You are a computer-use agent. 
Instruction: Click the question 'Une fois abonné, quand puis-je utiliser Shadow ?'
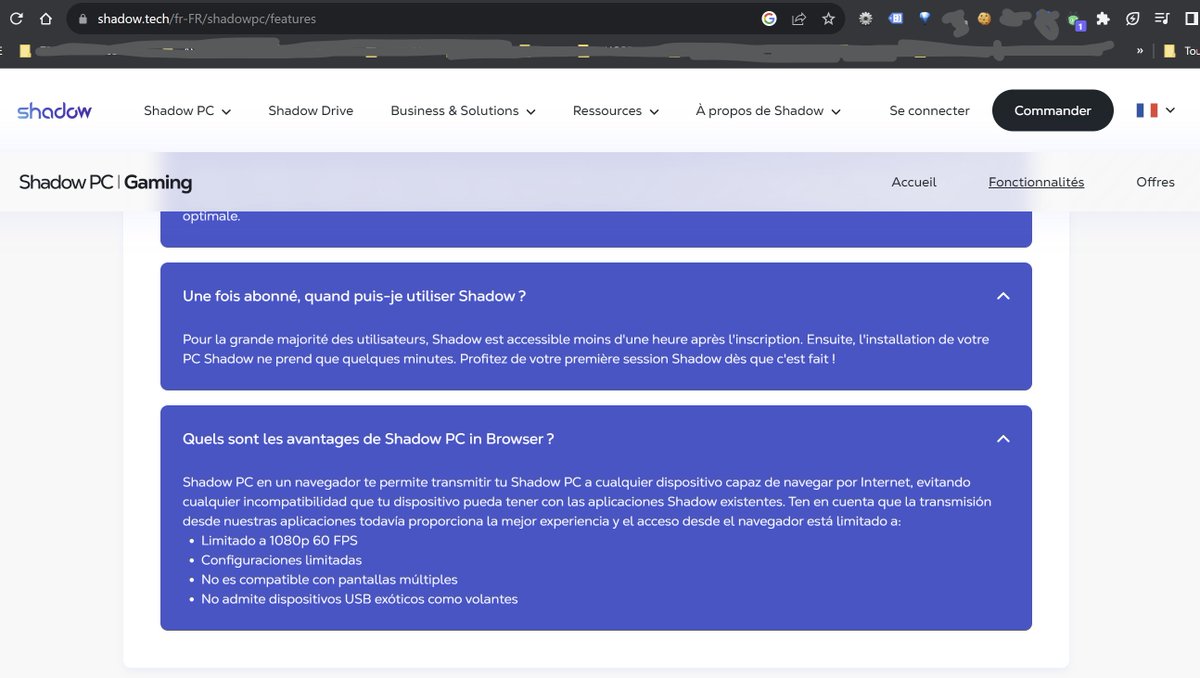(x=354, y=296)
